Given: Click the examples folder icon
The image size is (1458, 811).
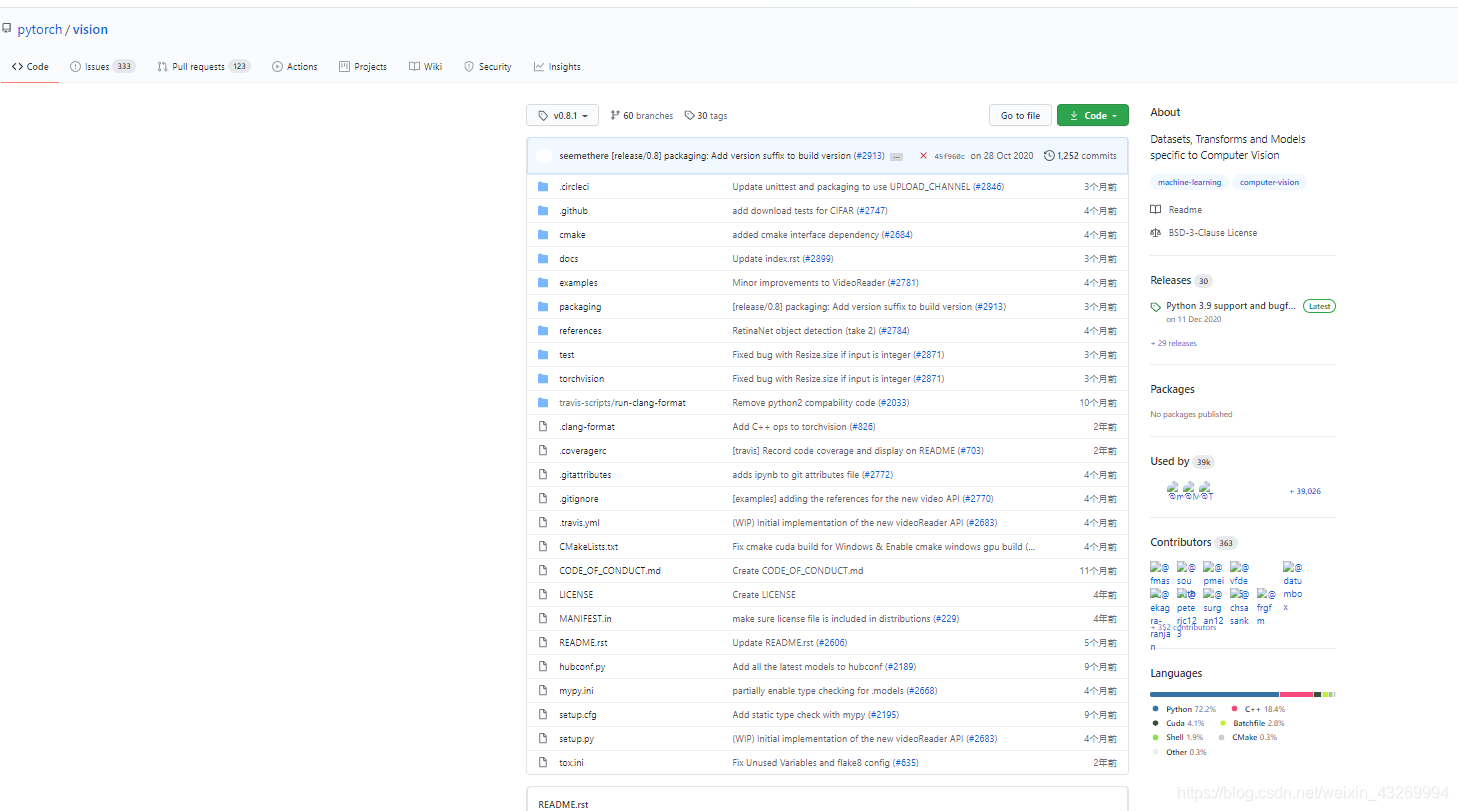Looking at the screenshot, I should pyautogui.click(x=543, y=283).
